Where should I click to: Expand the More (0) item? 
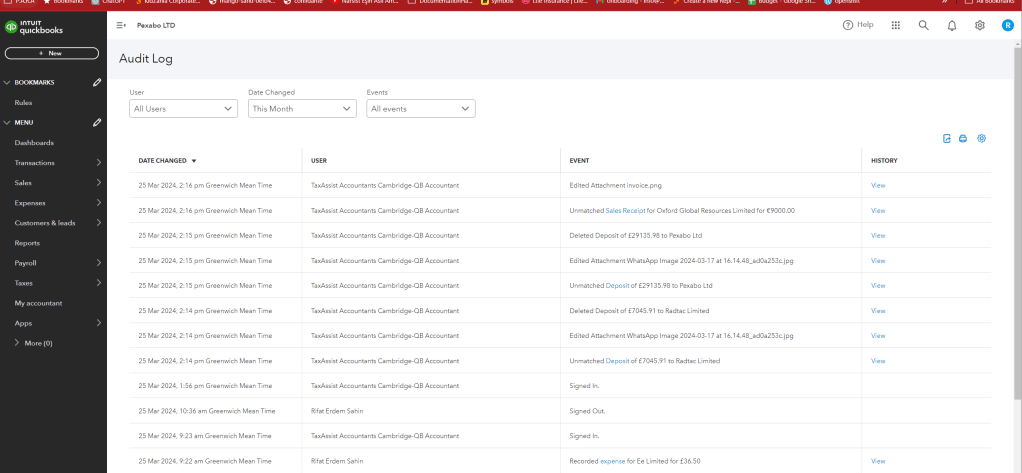pos(33,343)
